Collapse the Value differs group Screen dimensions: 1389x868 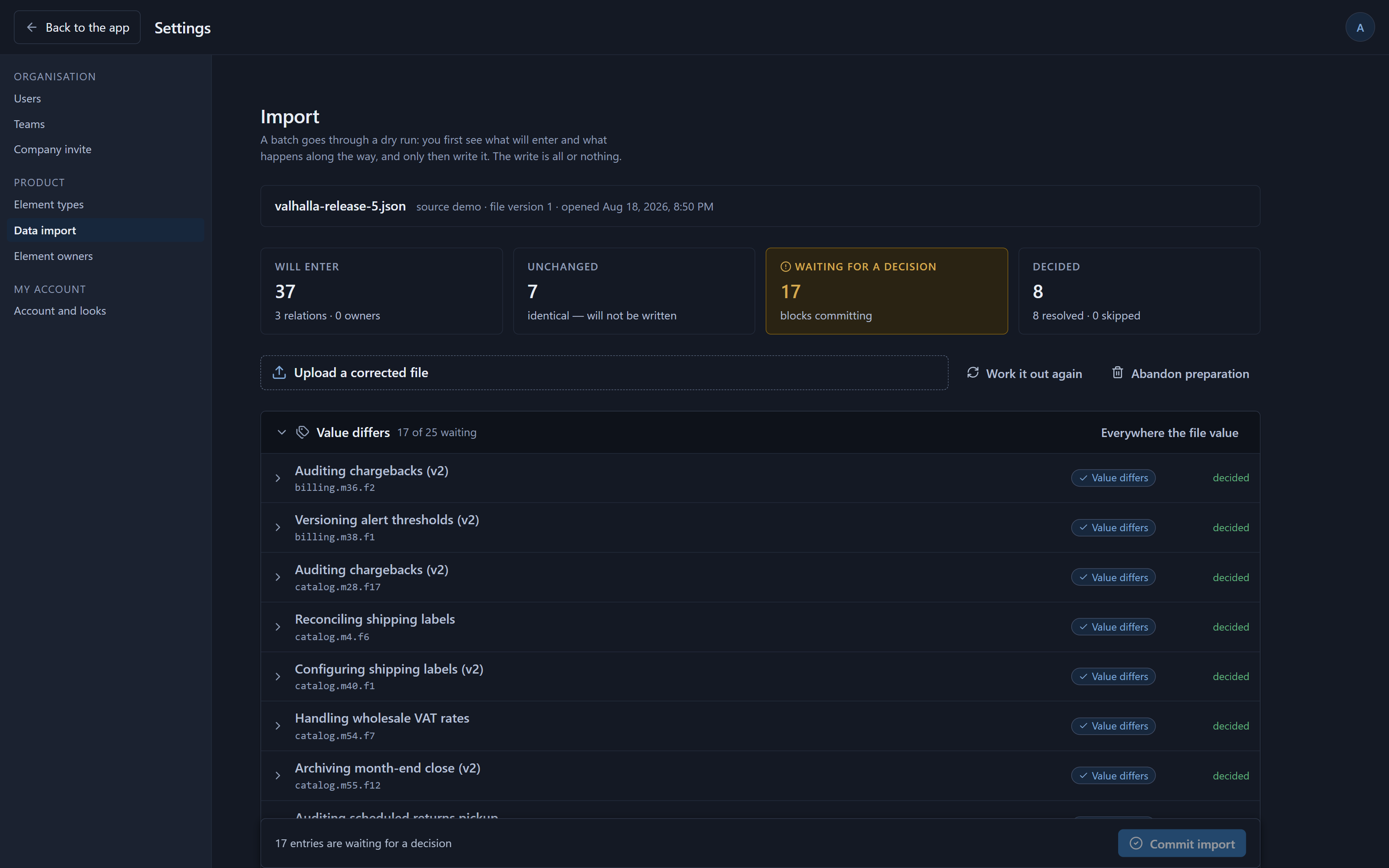281,432
